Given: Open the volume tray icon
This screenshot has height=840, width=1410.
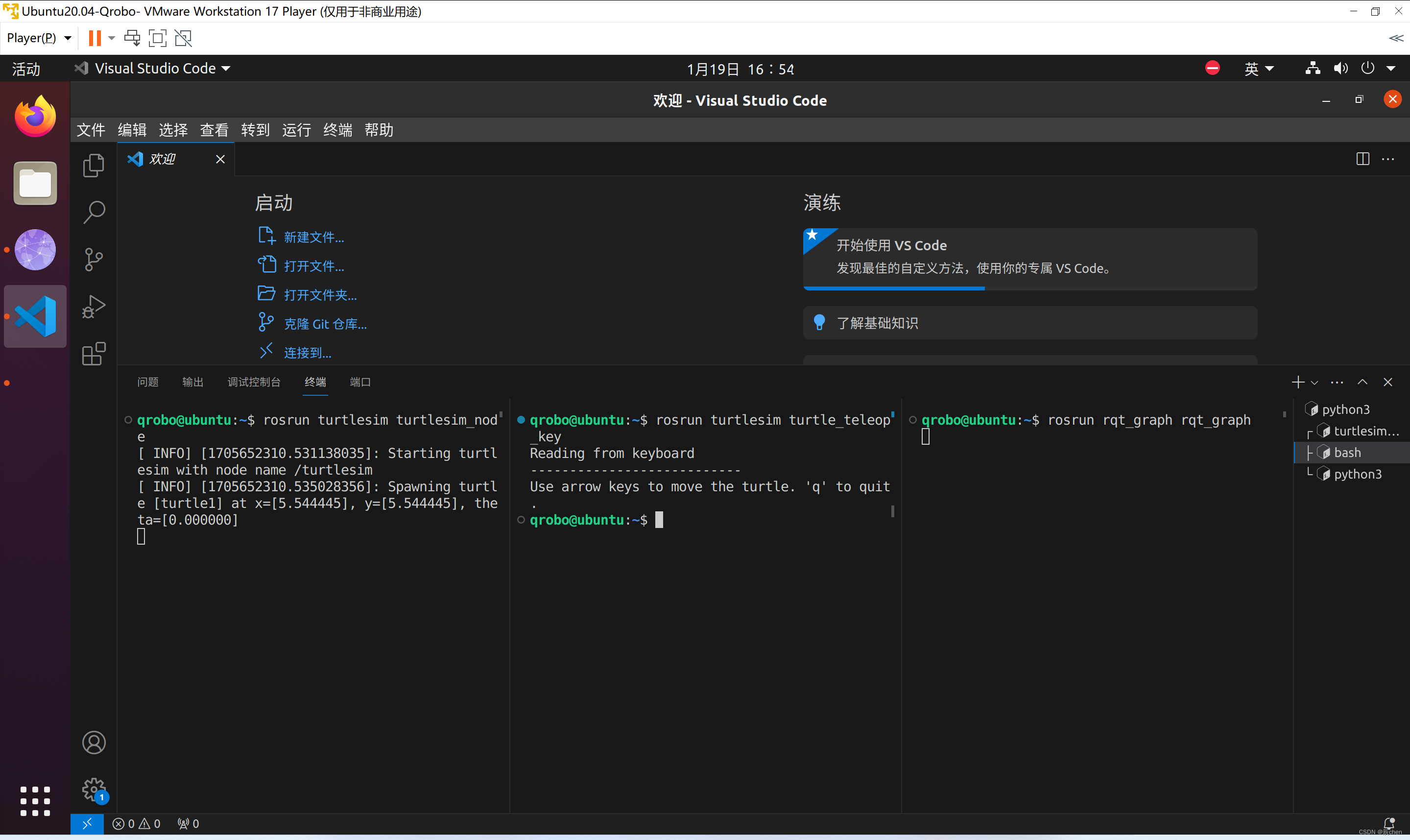Looking at the screenshot, I should [x=1340, y=69].
